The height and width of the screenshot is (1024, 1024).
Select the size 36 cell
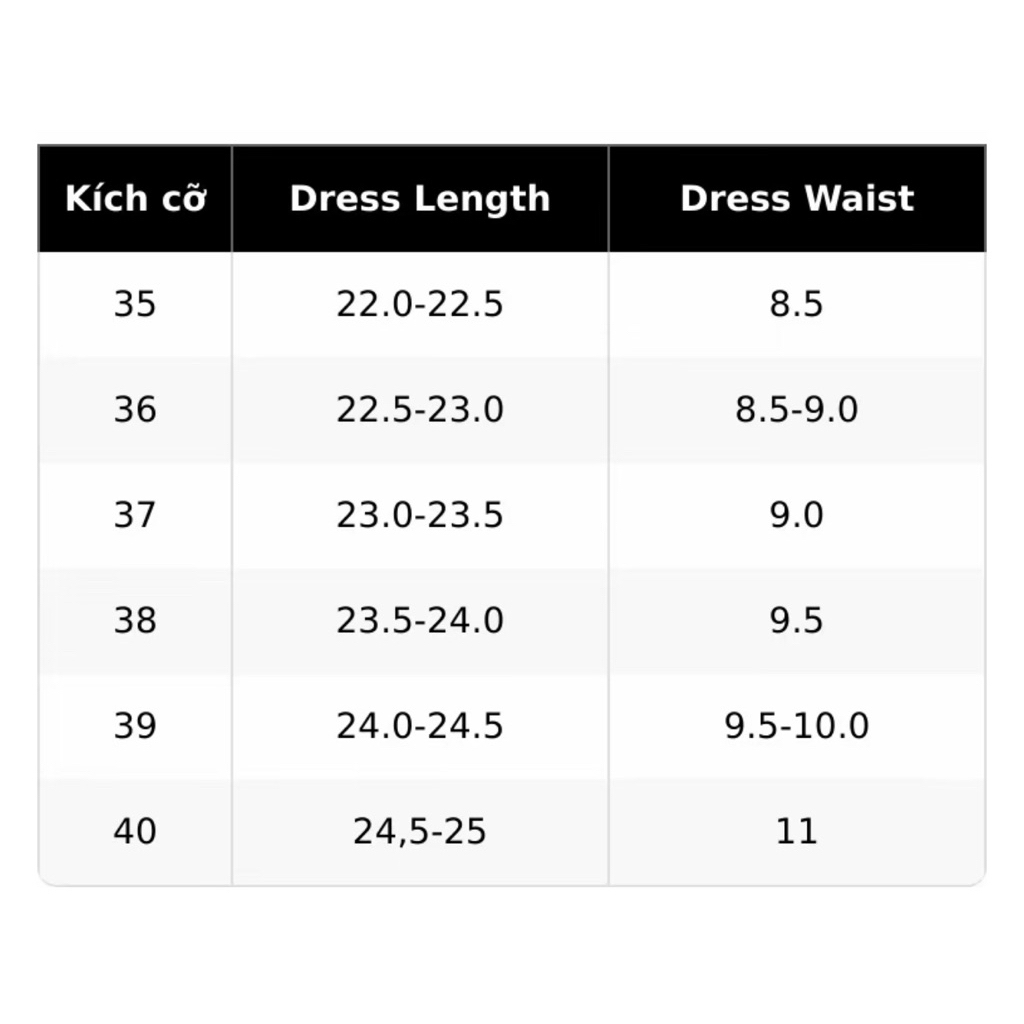135,410
